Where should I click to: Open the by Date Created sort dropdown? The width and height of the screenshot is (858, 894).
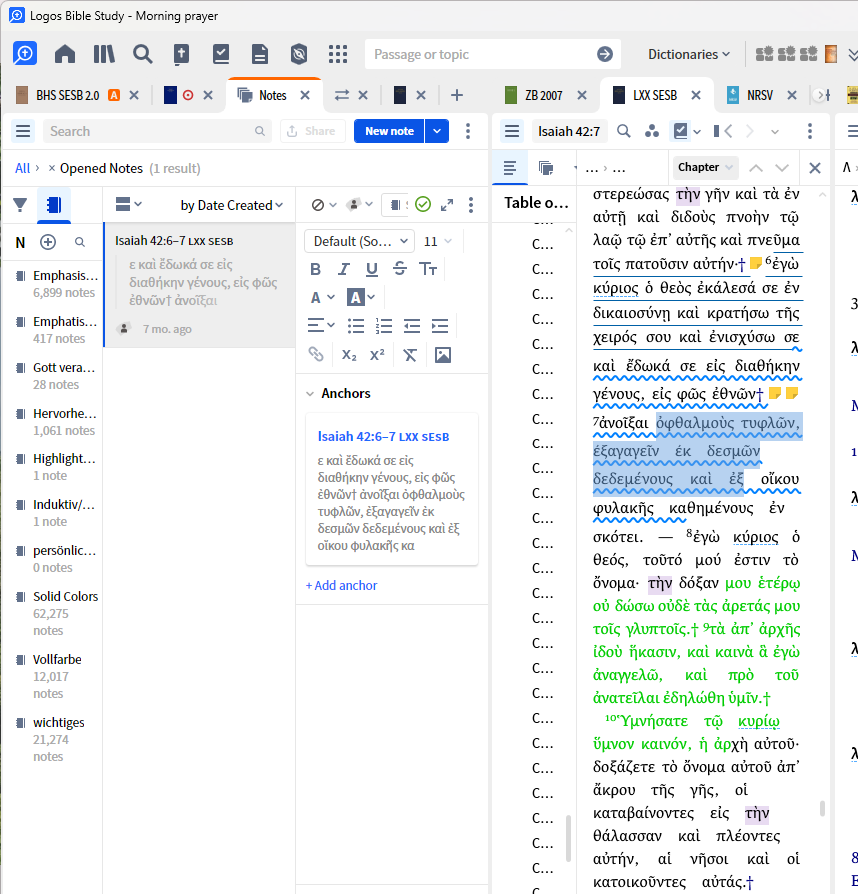click(x=231, y=205)
